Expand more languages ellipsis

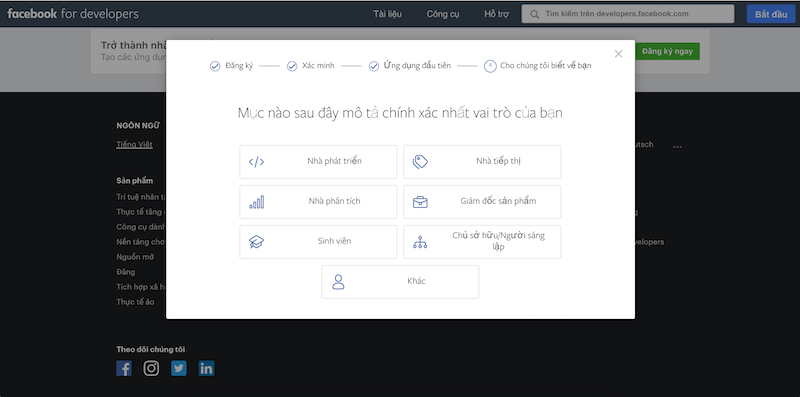tap(677, 147)
